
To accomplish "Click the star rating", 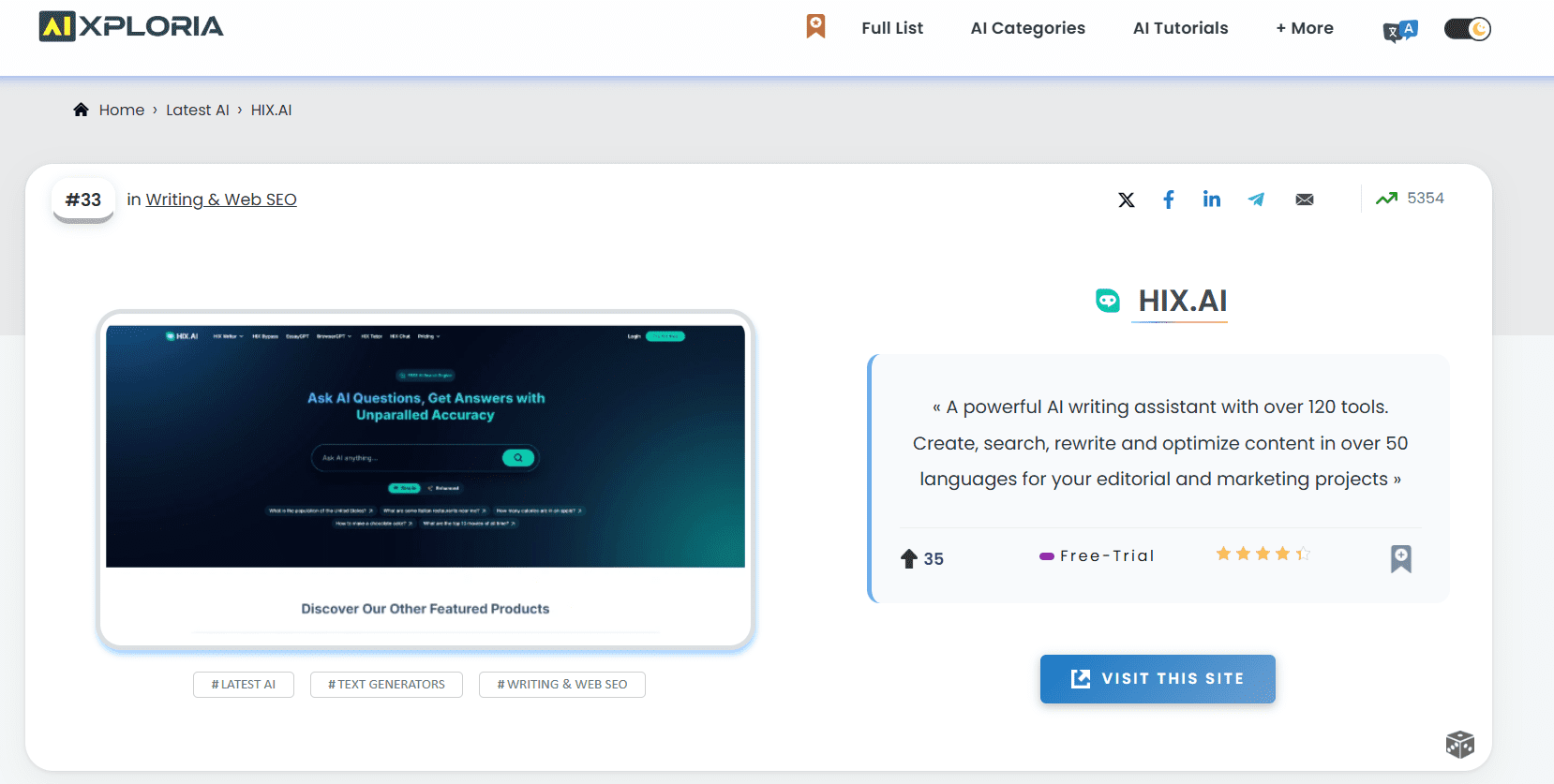I will coord(1263,554).
